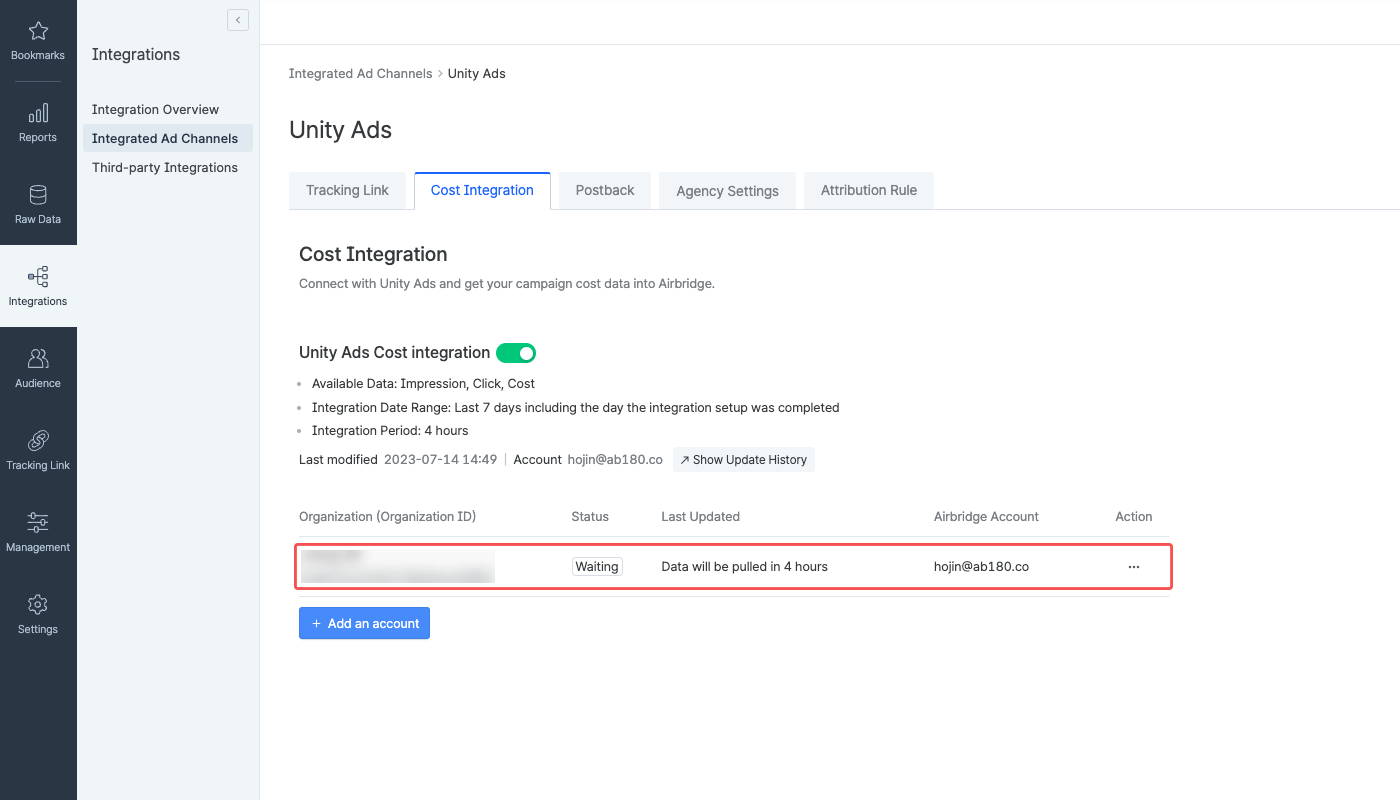Switch to the Attribution Rule tab
The height and width of the screenshot is (800, 1400).
(868, 190)
